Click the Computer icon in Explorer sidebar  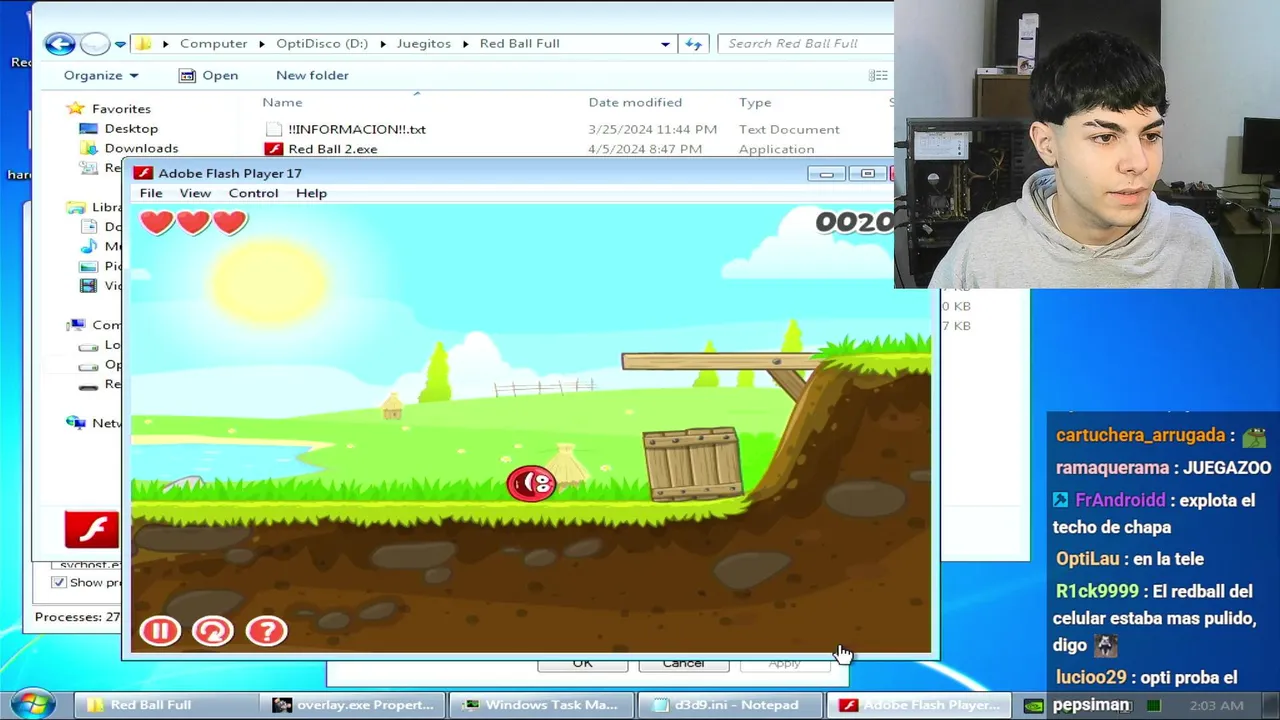pos(76,325)
